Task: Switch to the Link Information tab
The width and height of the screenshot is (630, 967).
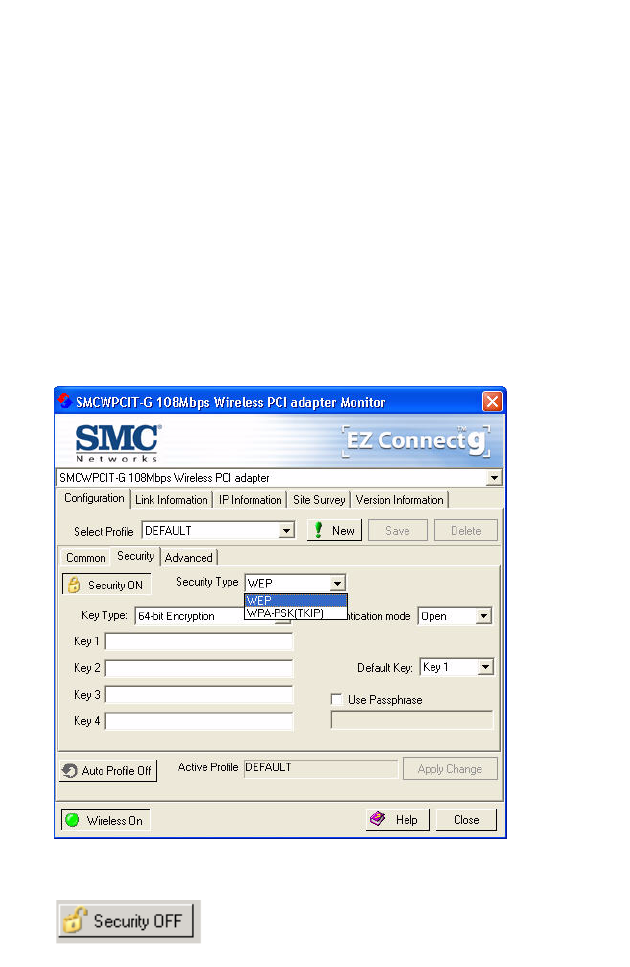Action: click(x=171, y=500)
